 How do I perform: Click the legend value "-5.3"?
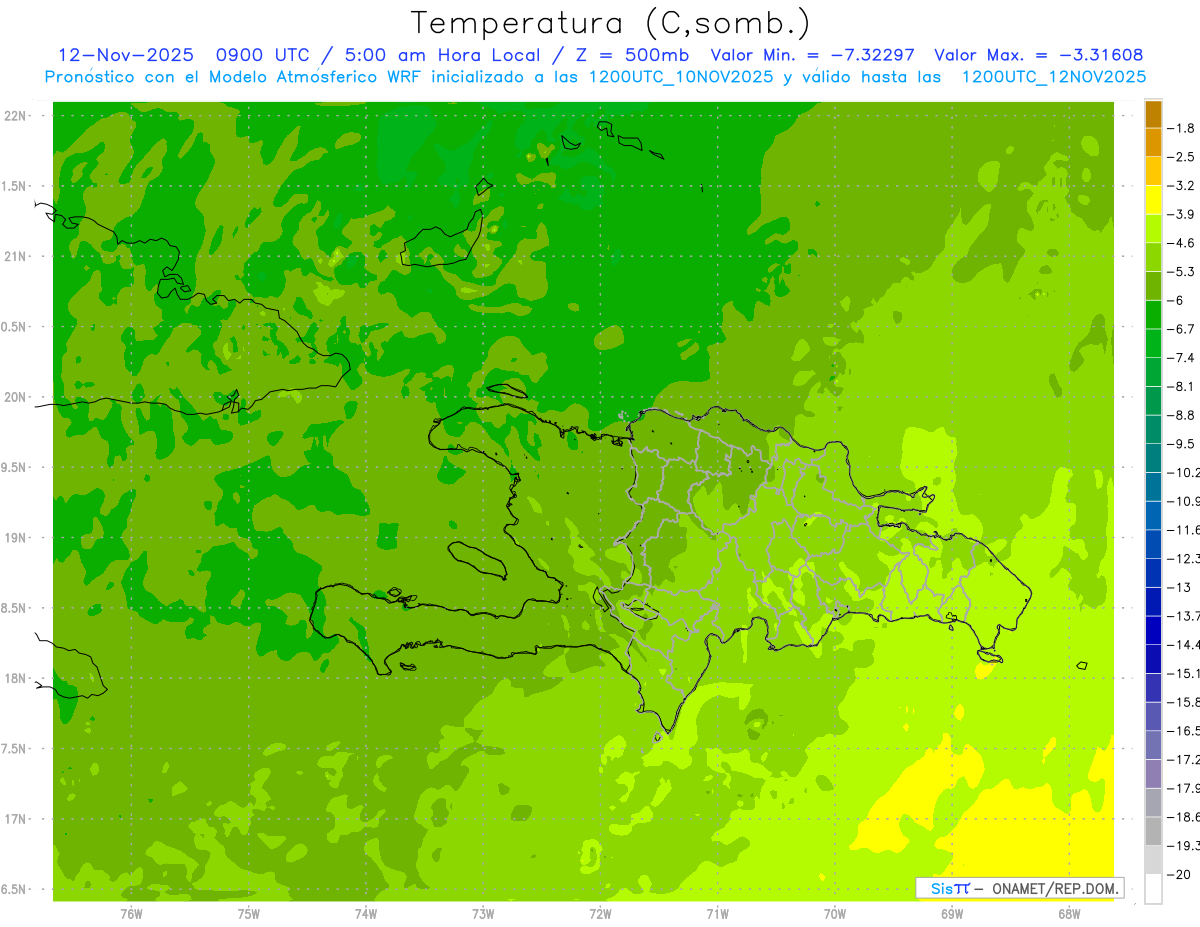coord(1182,272)
